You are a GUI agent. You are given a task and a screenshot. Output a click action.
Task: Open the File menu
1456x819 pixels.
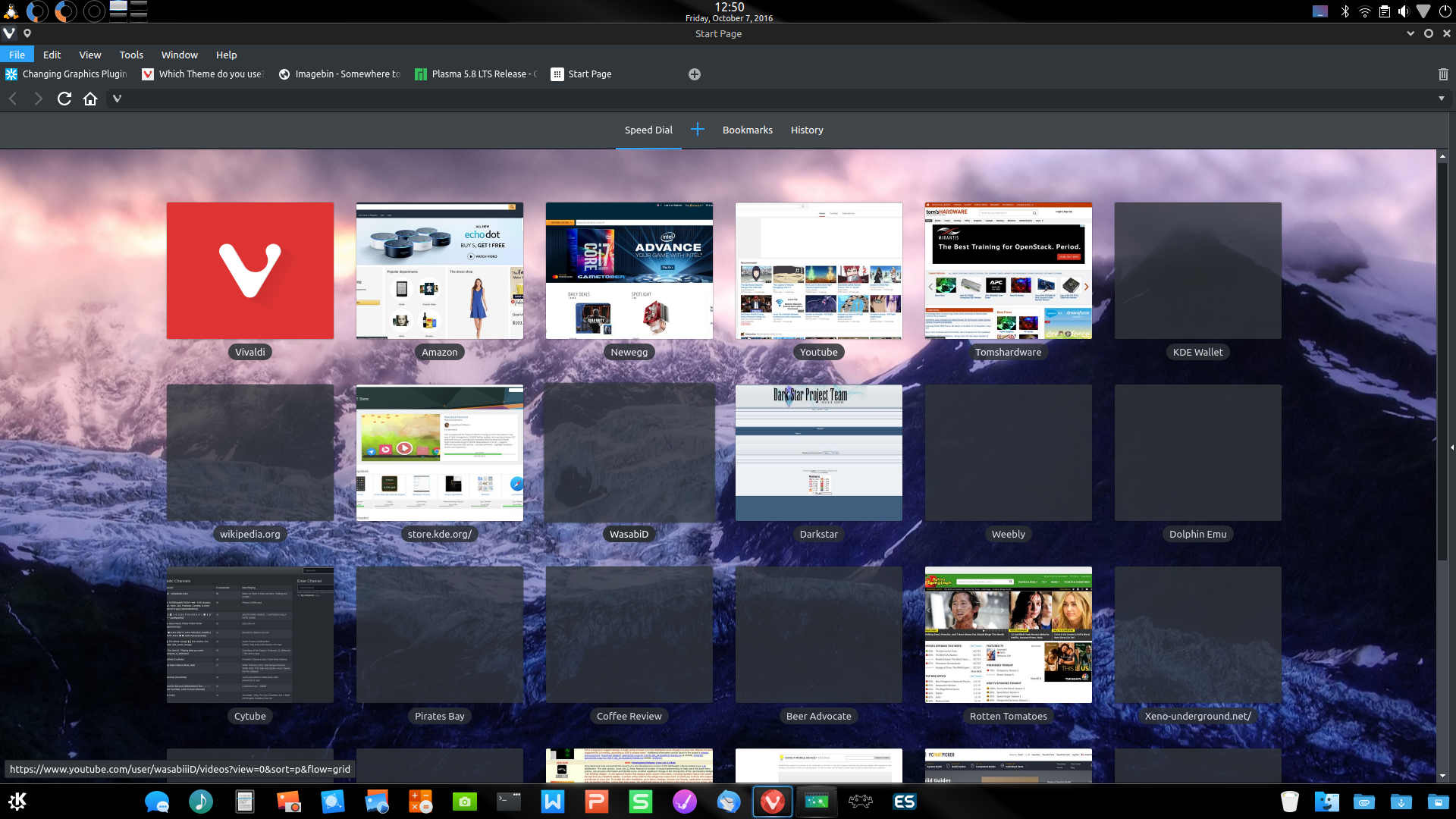coord(17,55)
